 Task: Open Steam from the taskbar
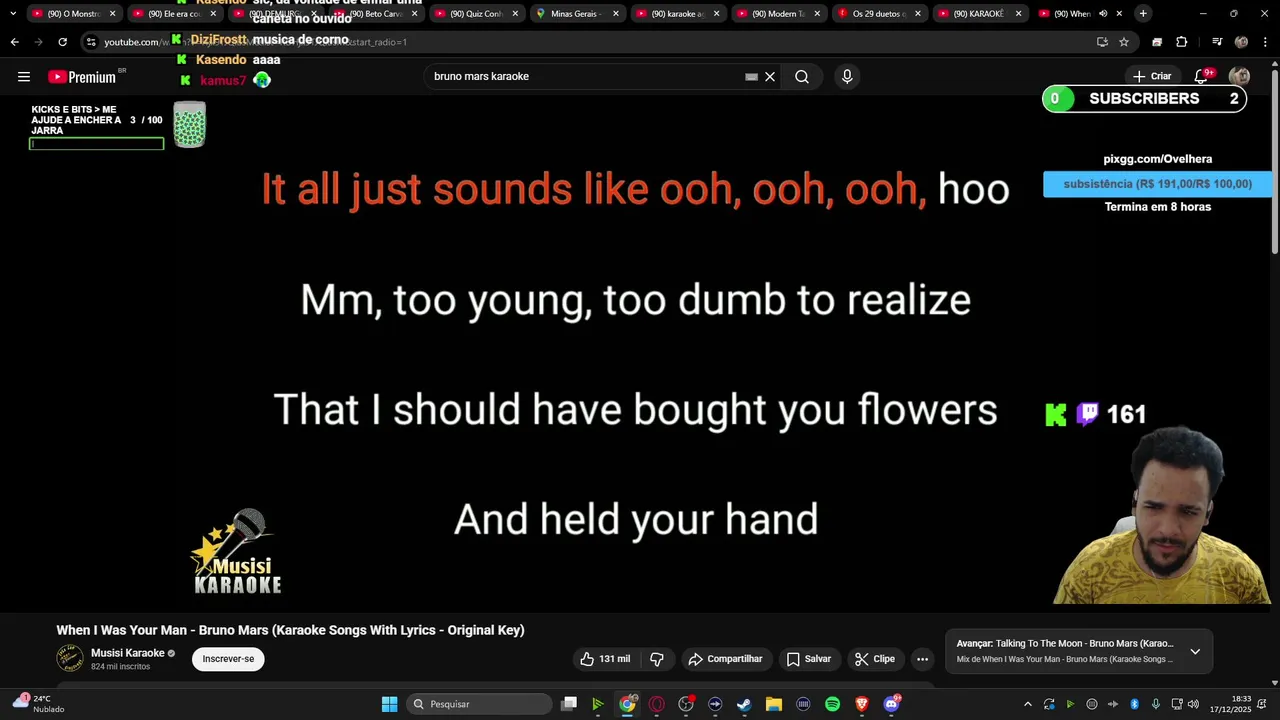tap(744, 704)
